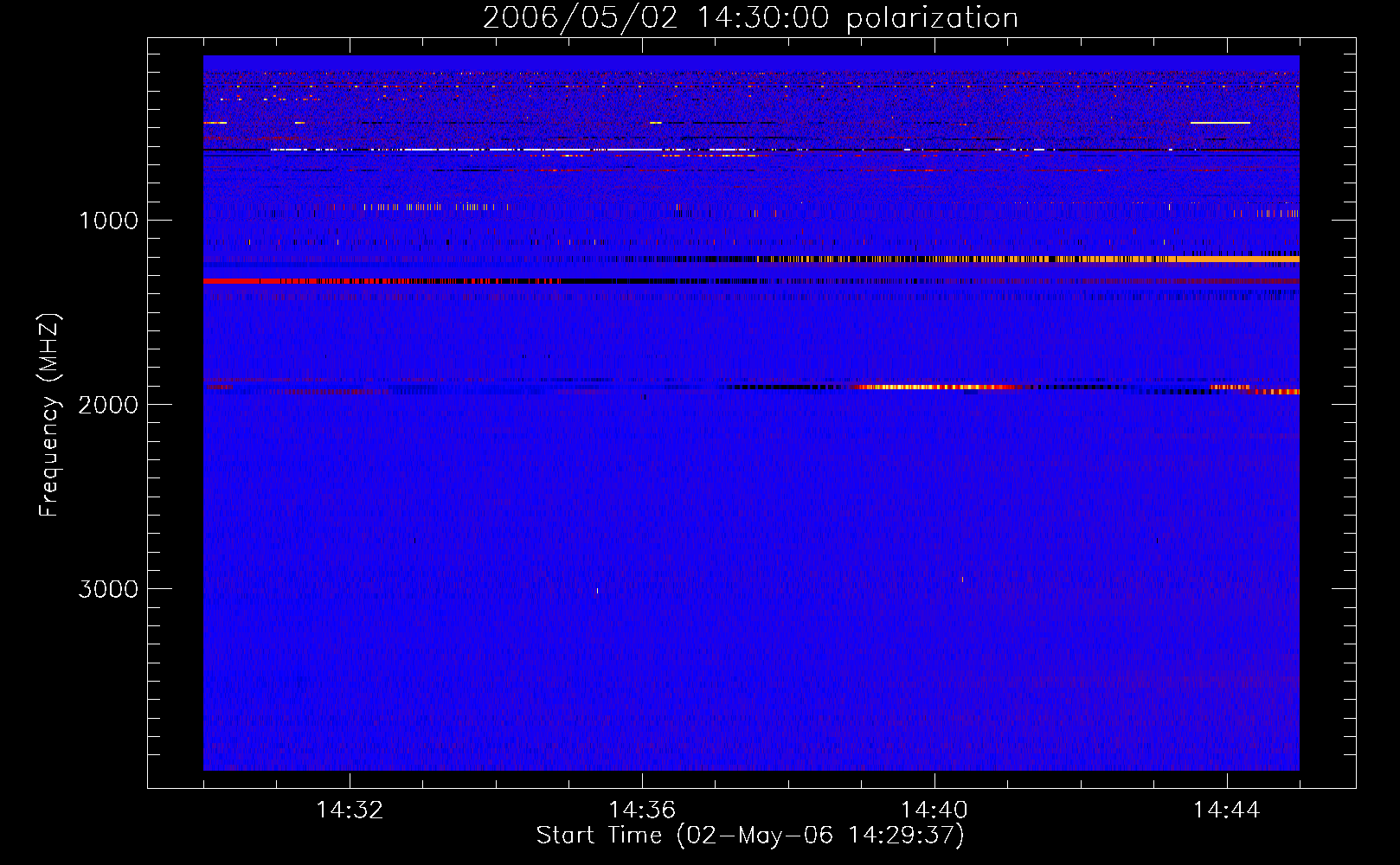Viewport: 1400px width, 865px height.
Task: Click the plot title '2006/05/02 14:30:00 polarization'
Action: (x=750, y=18)
